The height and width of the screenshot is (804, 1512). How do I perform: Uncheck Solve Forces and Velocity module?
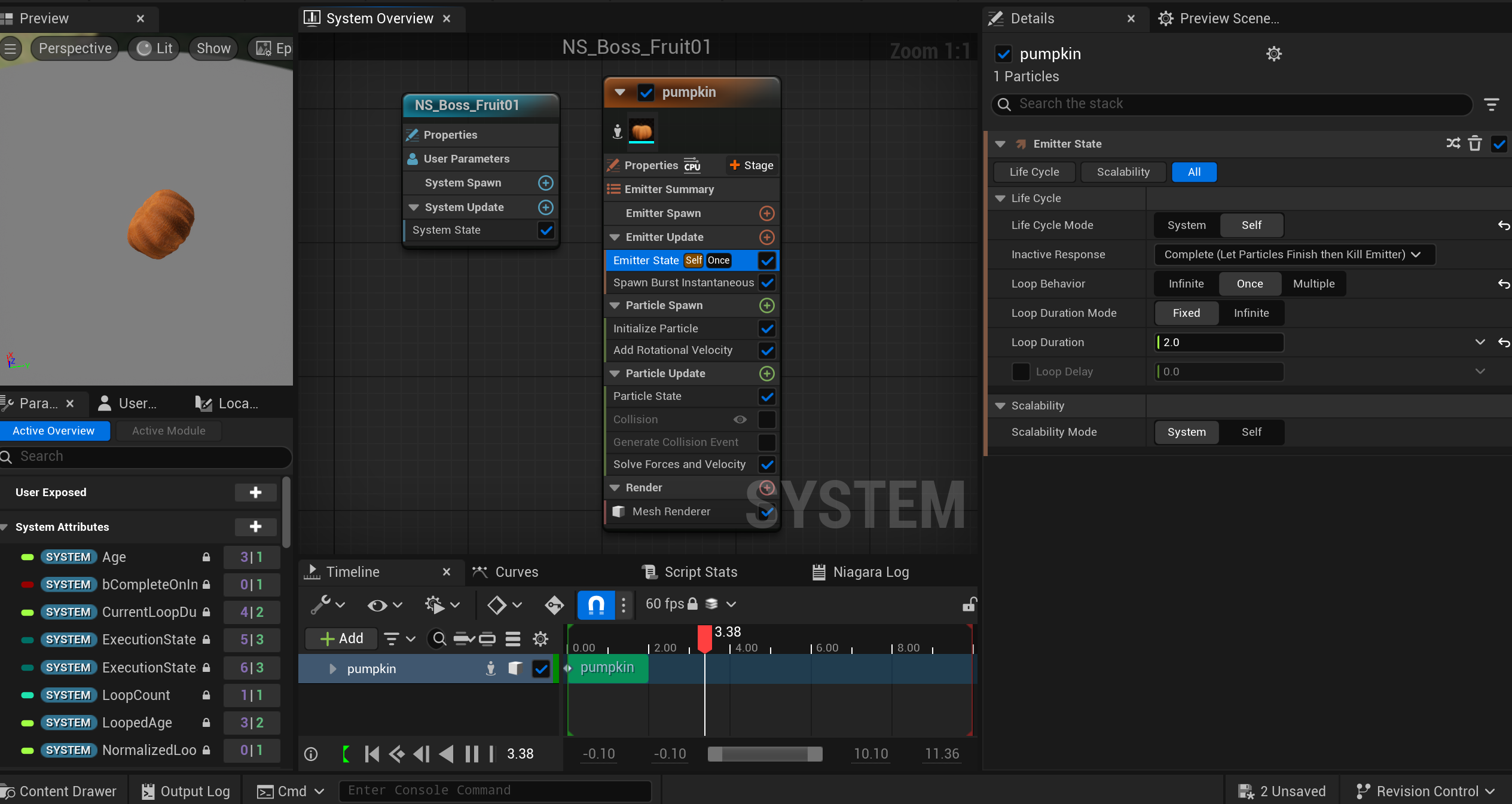(766, 464)
